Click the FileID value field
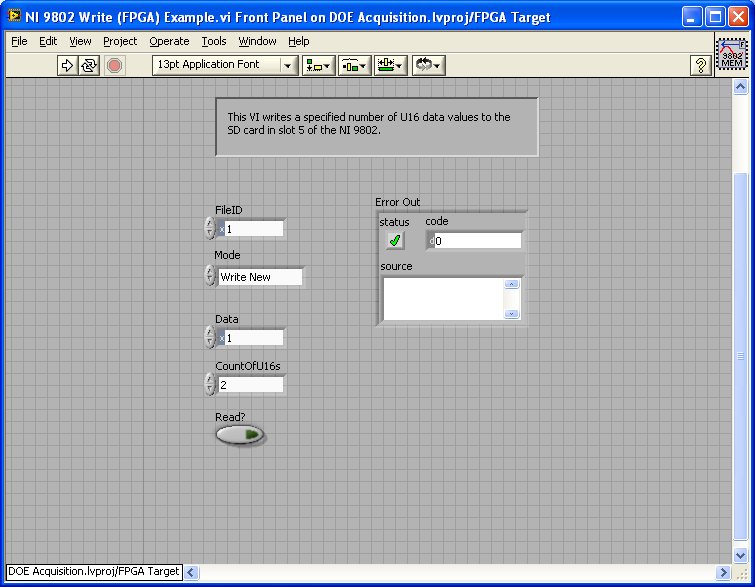Screen dimensions: 755x587 tap(254, 229)
